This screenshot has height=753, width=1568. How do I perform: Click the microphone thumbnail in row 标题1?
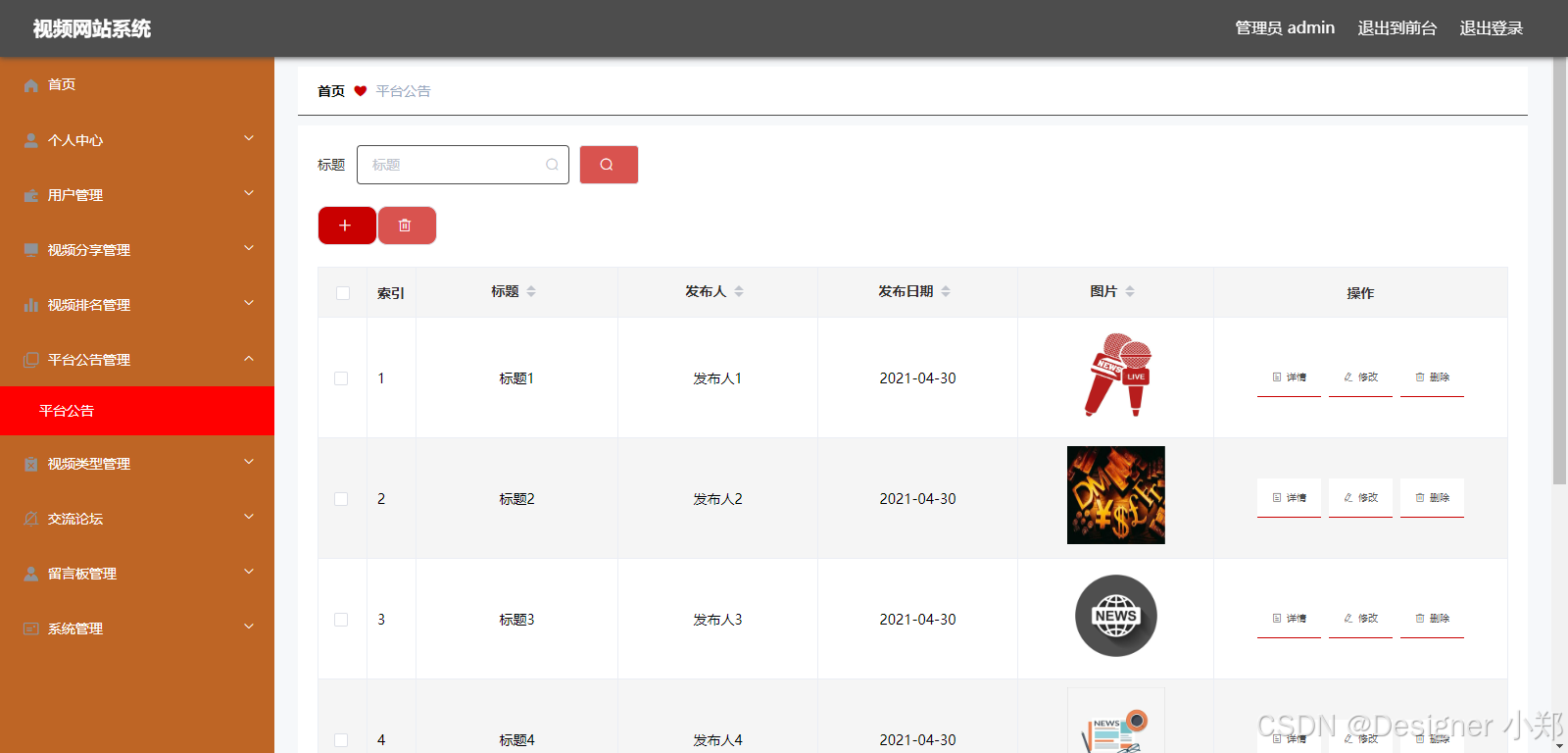(x=1116, y=375)
